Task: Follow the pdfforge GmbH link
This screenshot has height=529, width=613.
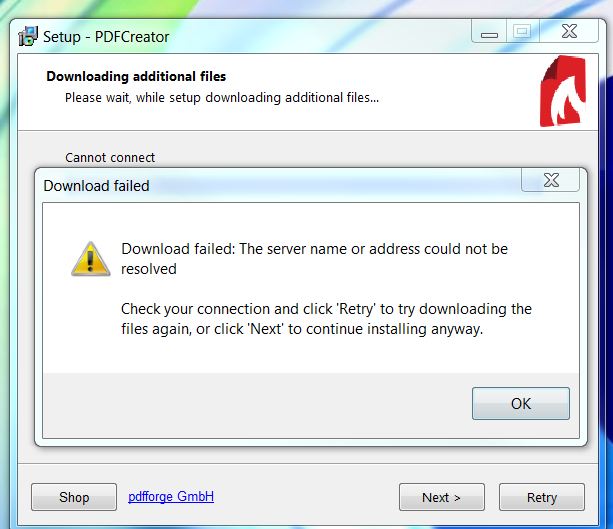Action: [x=171, y=496]
